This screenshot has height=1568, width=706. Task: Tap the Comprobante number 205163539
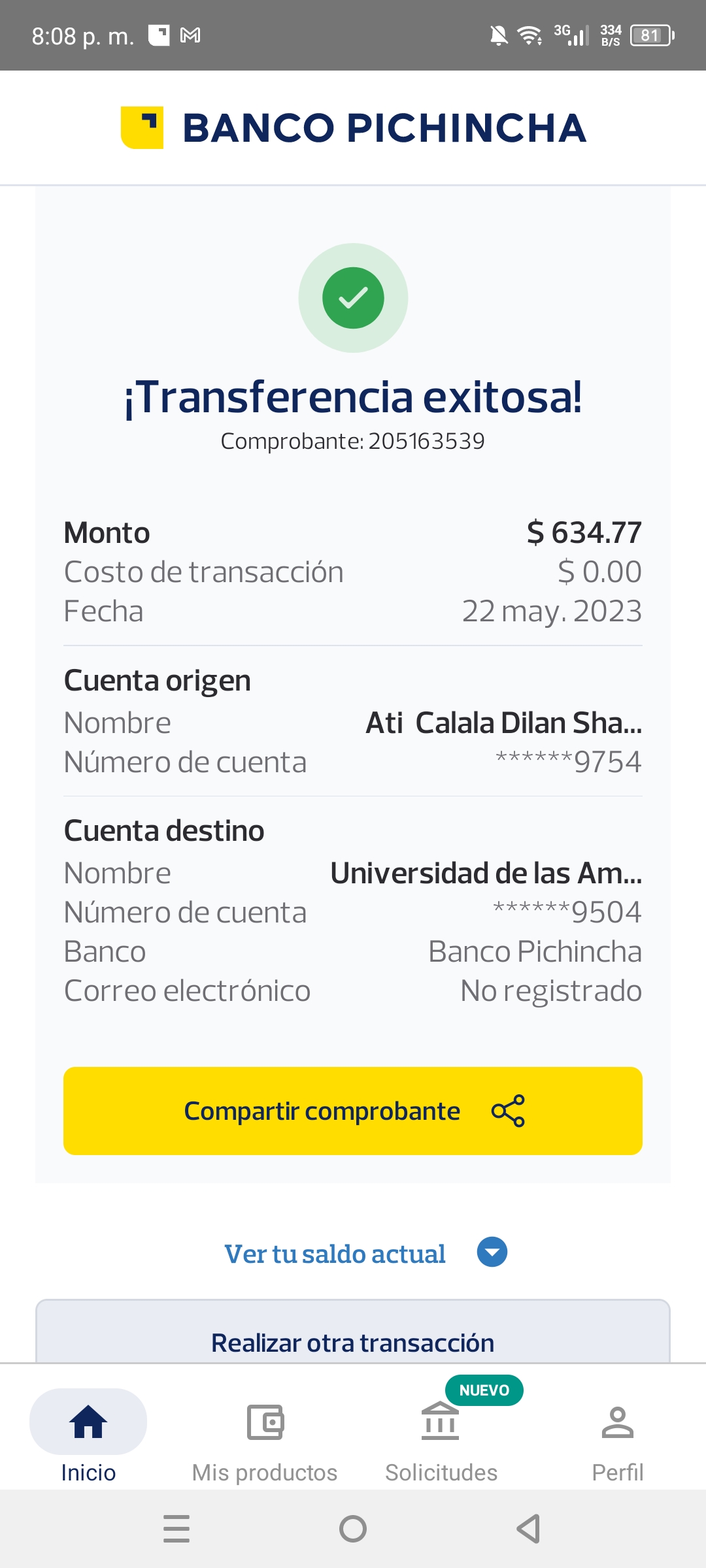426,442
